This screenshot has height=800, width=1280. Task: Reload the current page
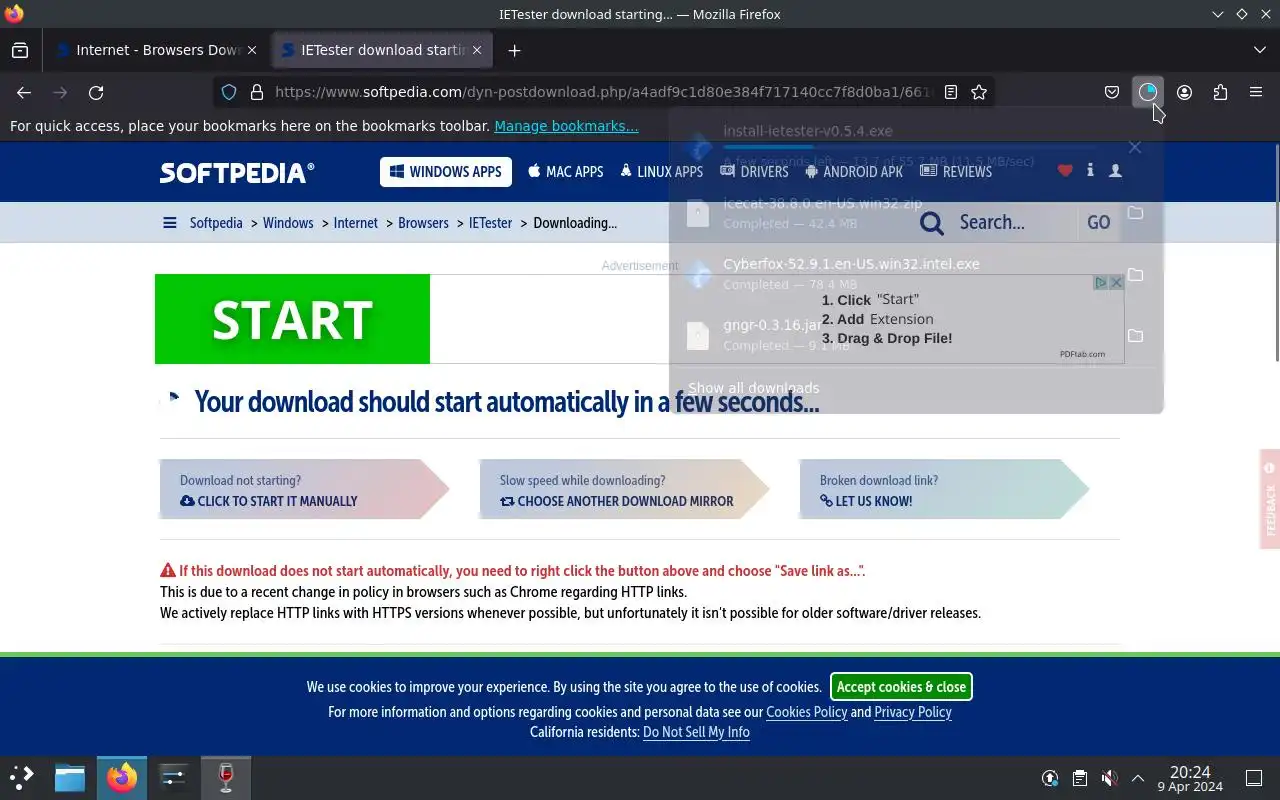click(x=96, y=92)
